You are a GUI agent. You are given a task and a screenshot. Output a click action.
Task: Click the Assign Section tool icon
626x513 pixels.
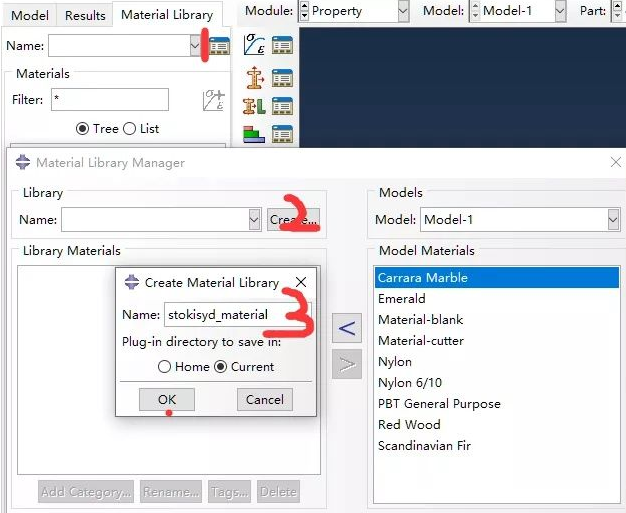point(253,105)
